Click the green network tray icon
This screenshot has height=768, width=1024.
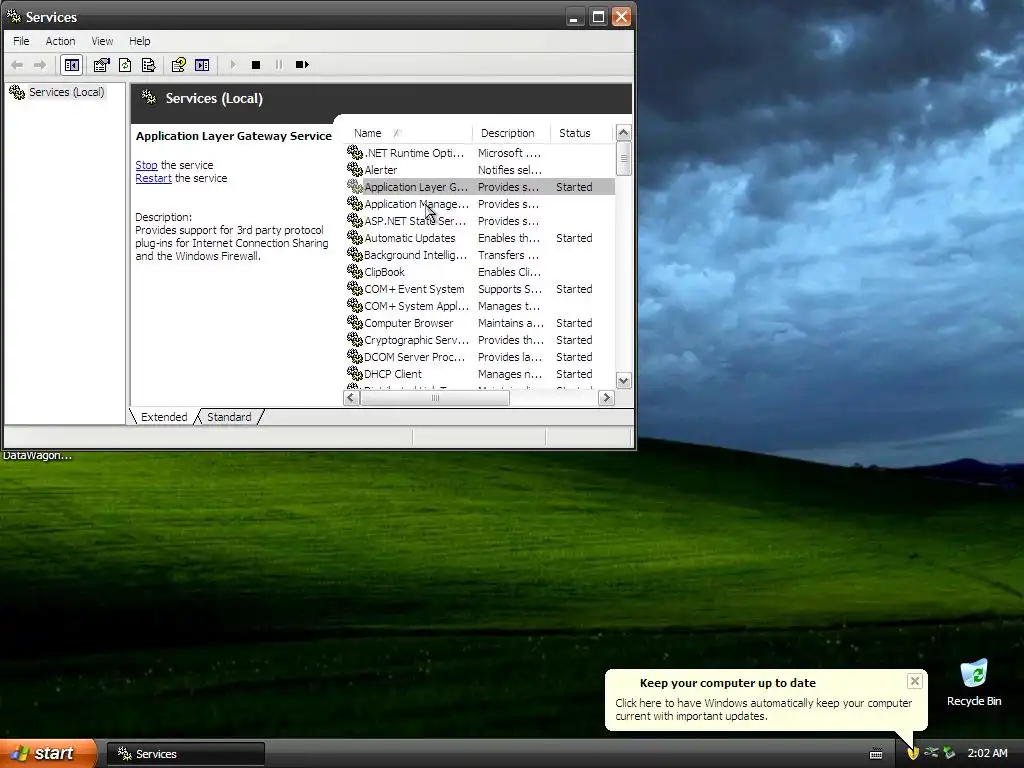pyautogui.click(x=950, y=753)
